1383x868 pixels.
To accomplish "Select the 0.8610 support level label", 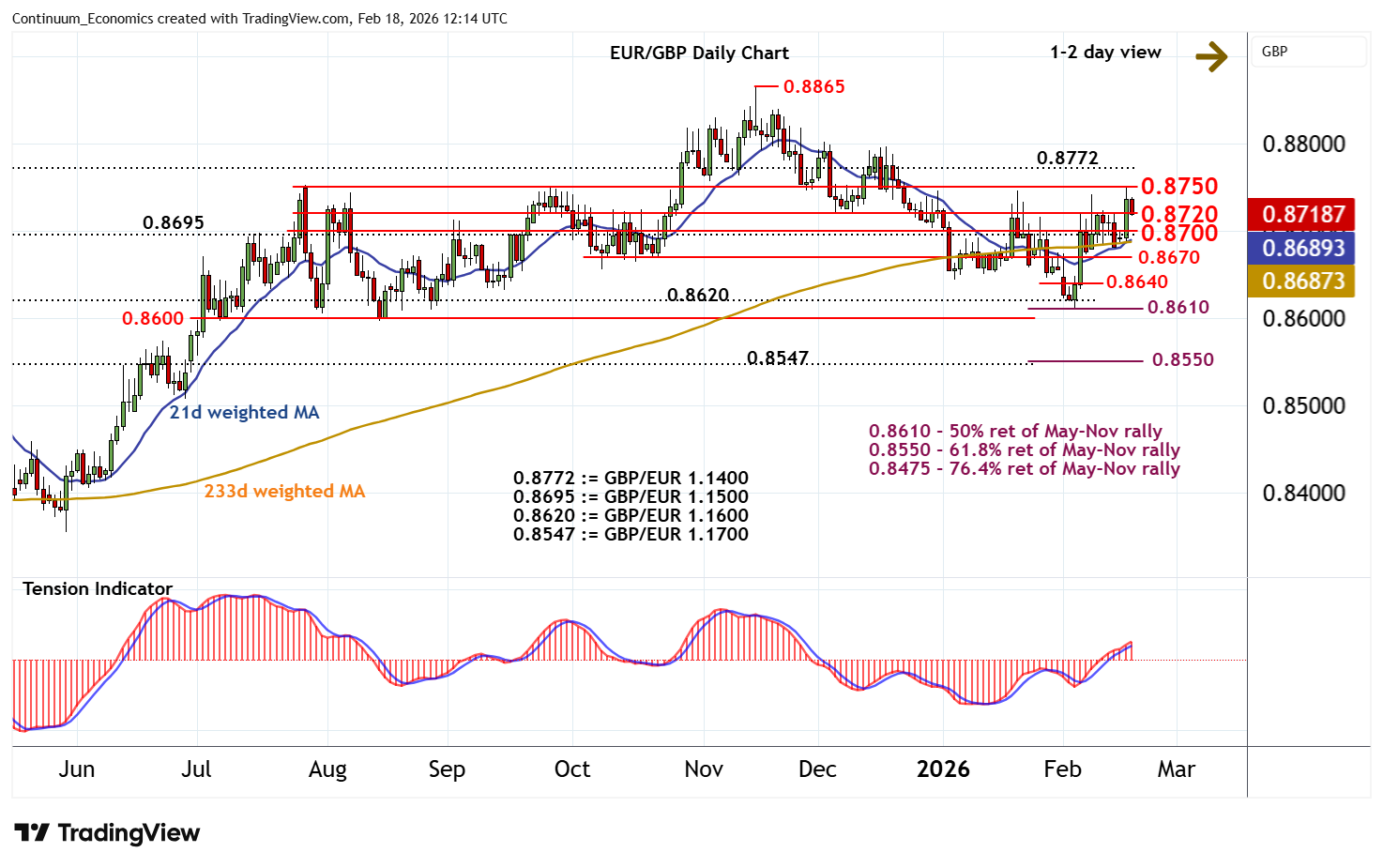I will 1178,307.
